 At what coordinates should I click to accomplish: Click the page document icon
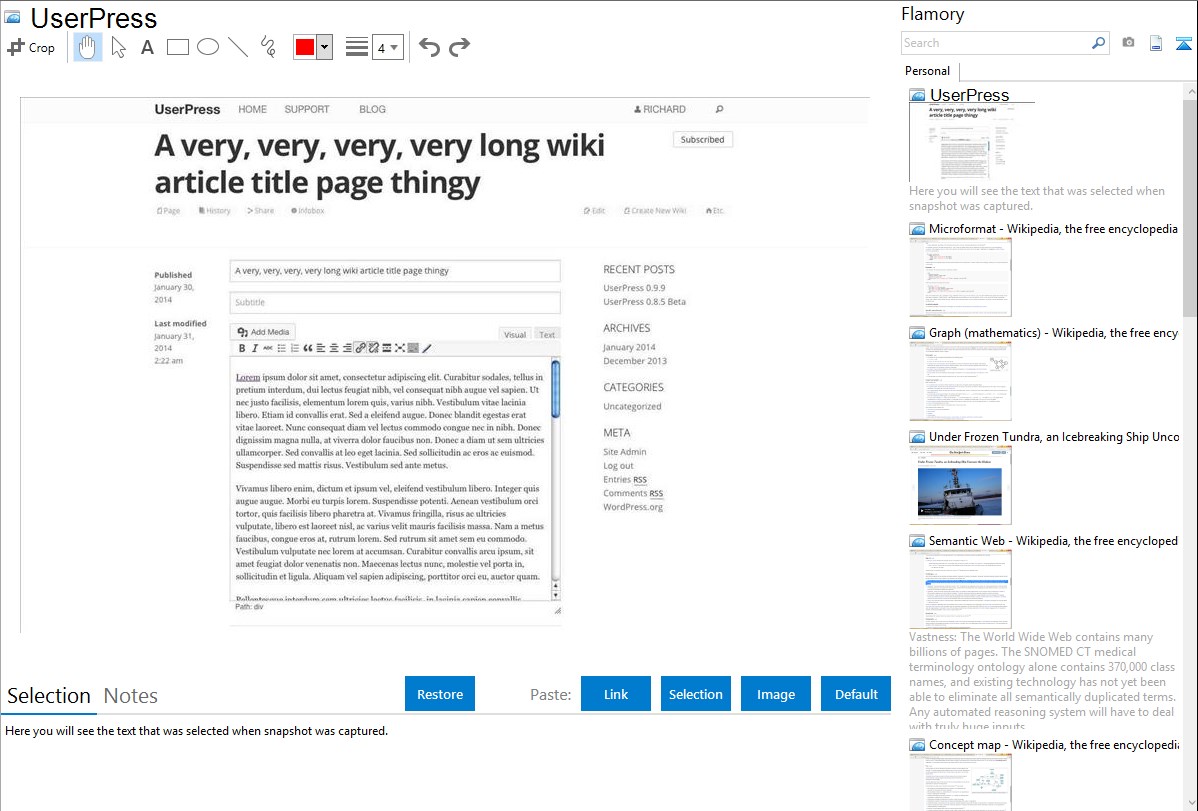[x=1156, y=43]
